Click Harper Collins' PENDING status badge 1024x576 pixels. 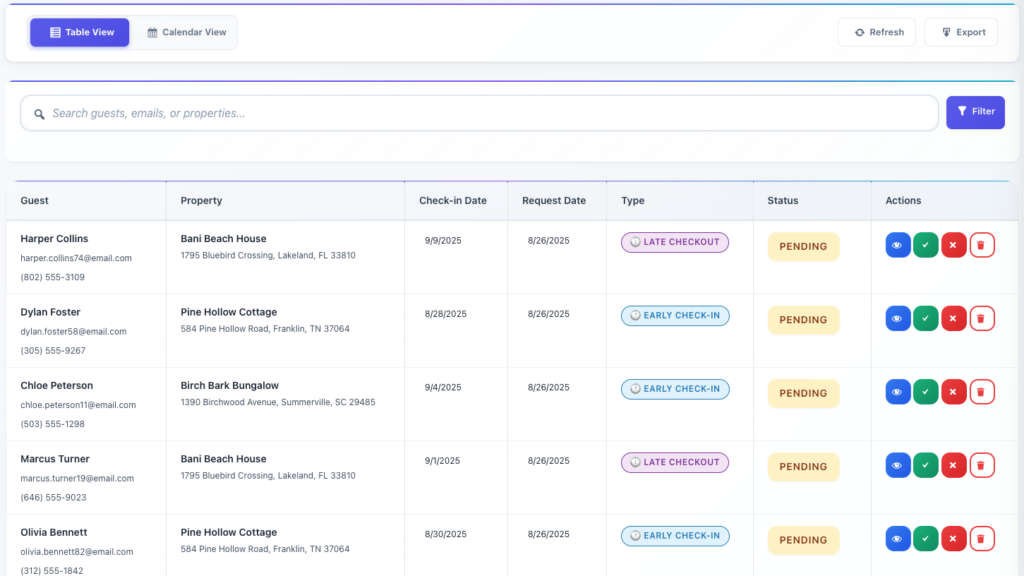(803, 246)
